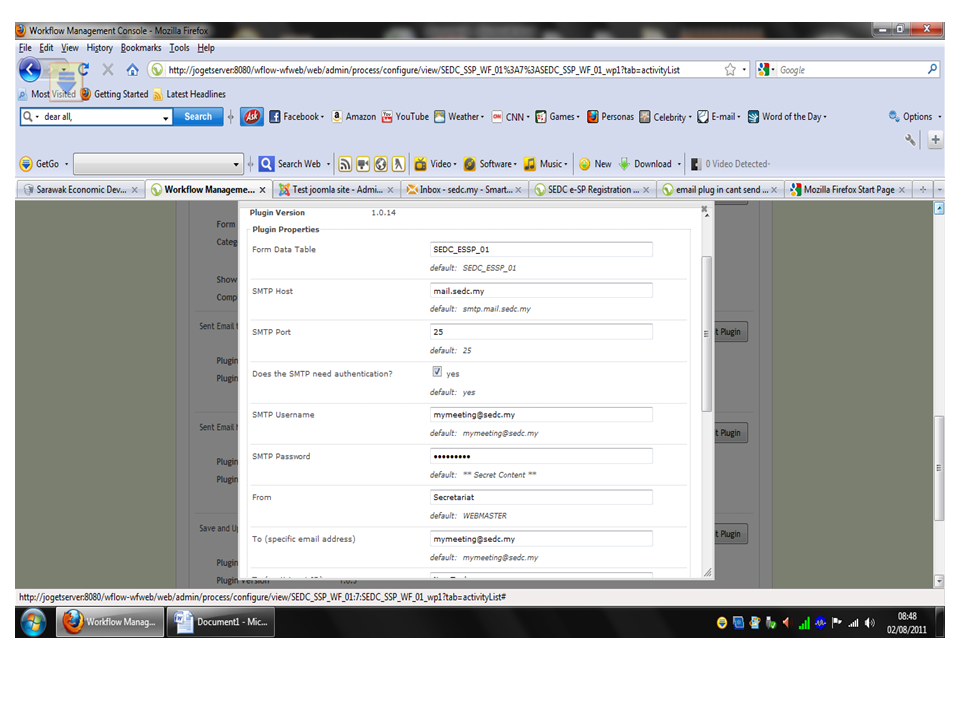Go back with the blue back arrow
This screenshot has width=960, height=720.
(x=30, y=70)
